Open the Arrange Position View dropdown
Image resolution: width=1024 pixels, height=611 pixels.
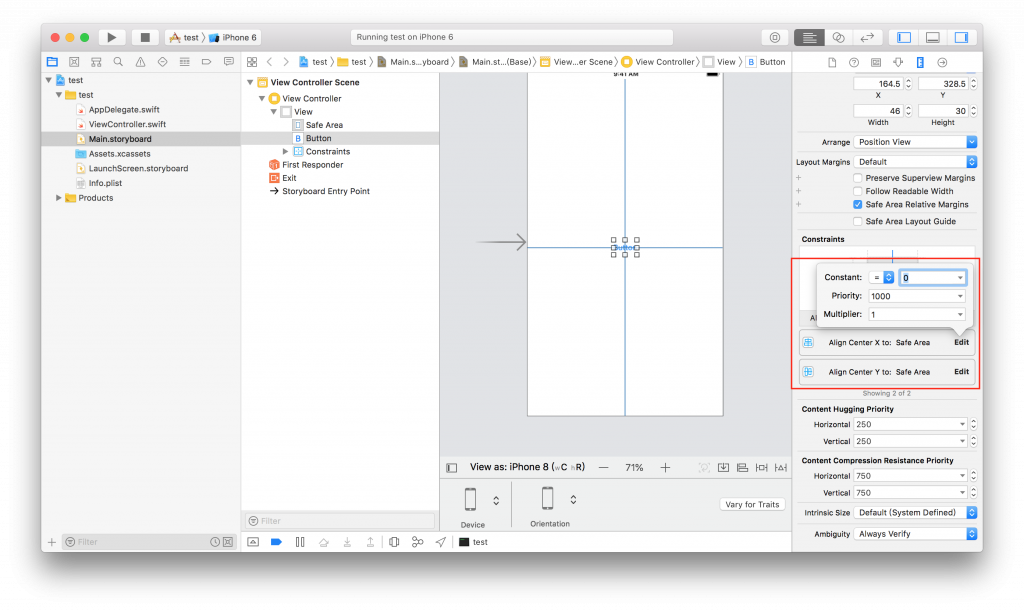915,142
